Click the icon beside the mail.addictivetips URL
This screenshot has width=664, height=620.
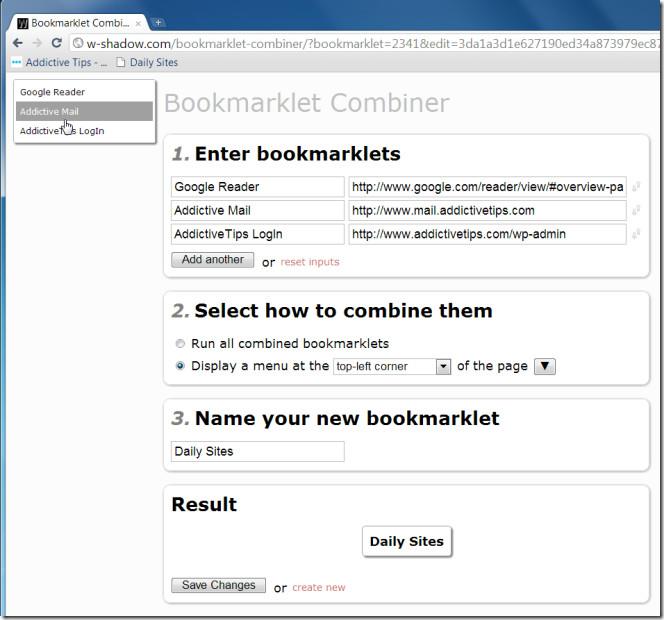point(636,211)
